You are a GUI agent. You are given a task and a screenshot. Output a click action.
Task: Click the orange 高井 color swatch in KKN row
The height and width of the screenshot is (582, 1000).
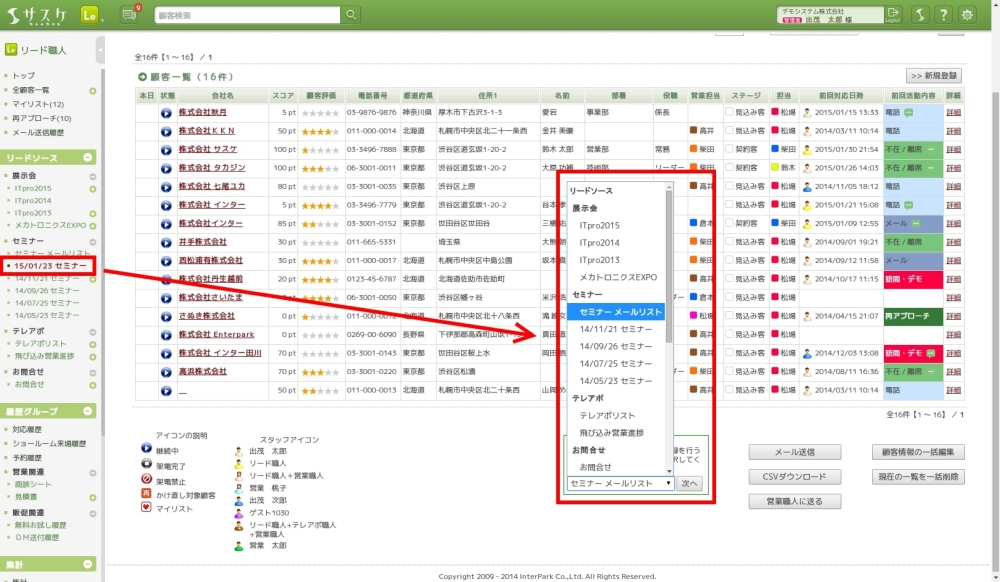pos(694,131)
